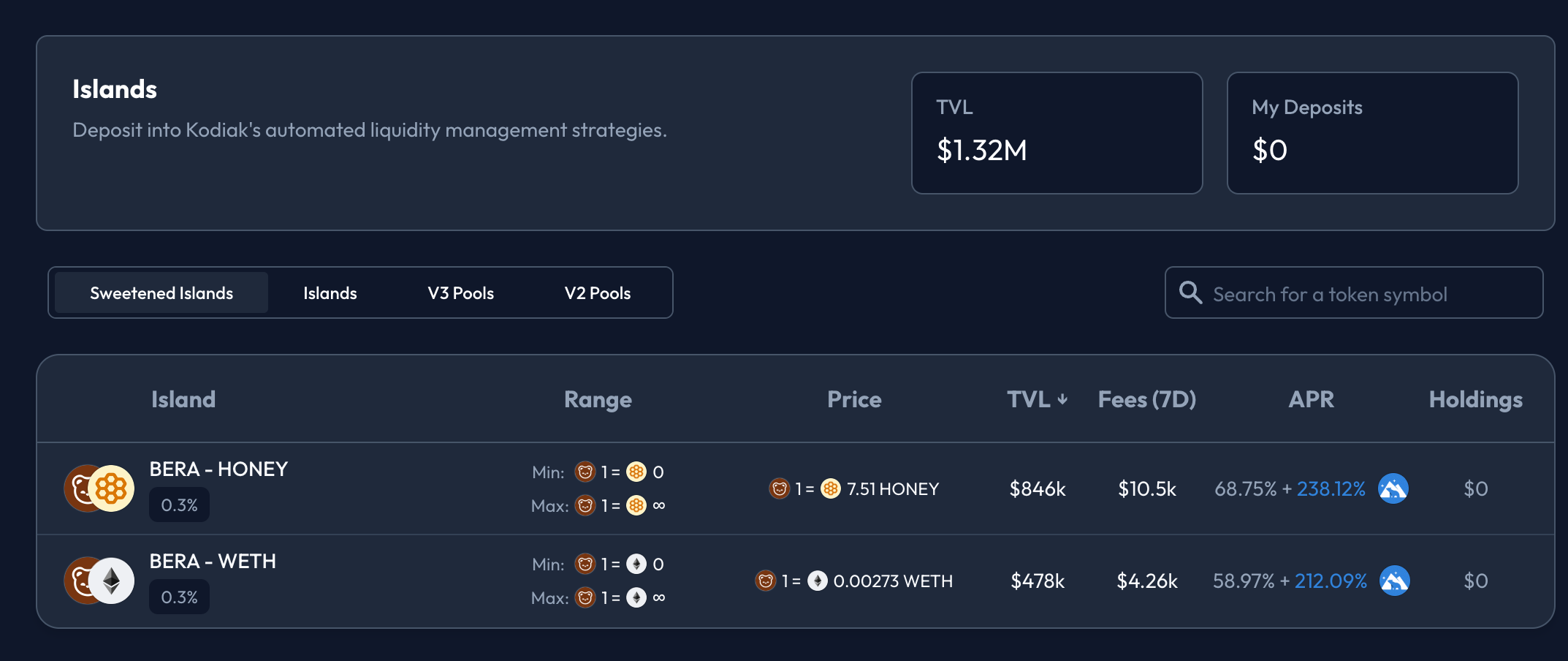Screen dimensions: 1568x661
Task: Click the $4.26k fees value
Action: pyautogui.click(x=1147, y=581)
